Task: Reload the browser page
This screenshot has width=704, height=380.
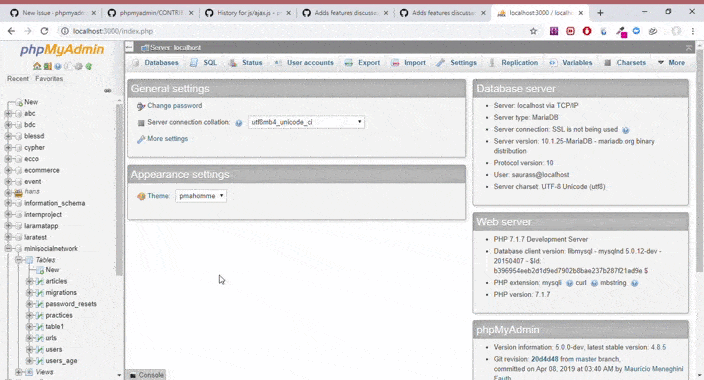Action: pos(44,31)
